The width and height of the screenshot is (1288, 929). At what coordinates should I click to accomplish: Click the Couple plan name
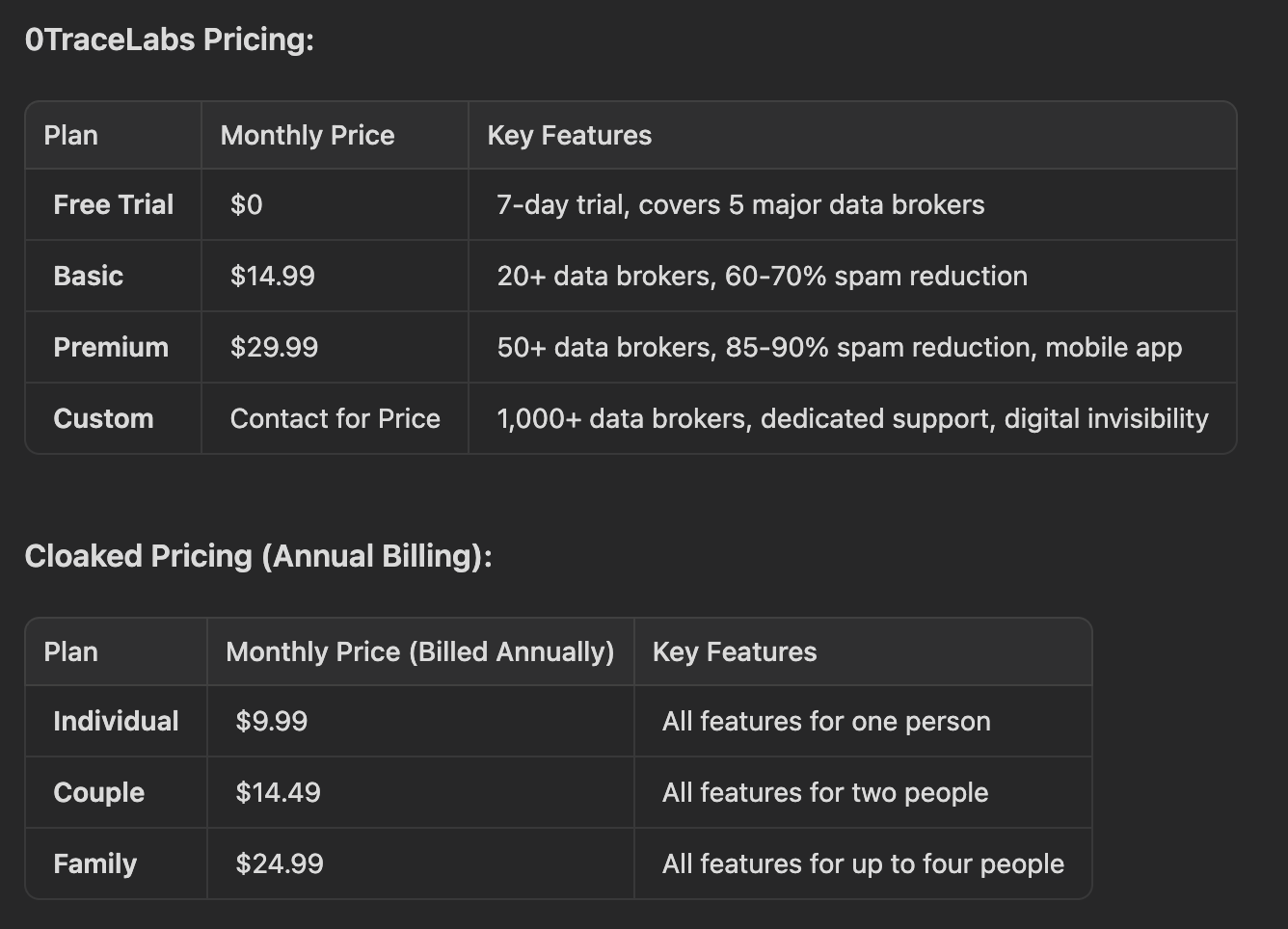tap(98, 792)
